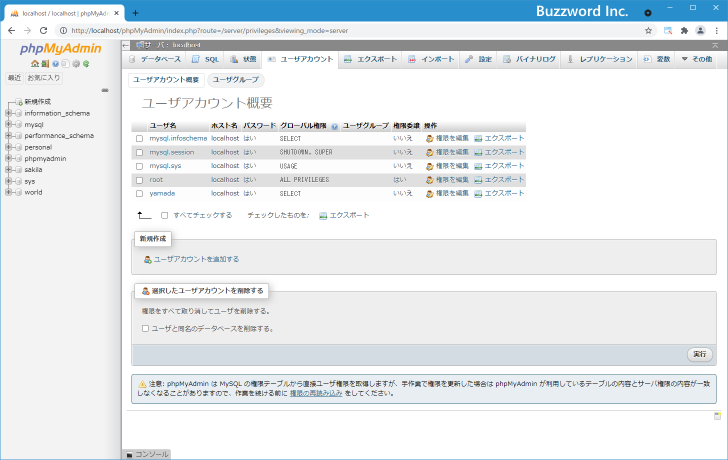Check the yamada user checkbox

coord(139,194)
